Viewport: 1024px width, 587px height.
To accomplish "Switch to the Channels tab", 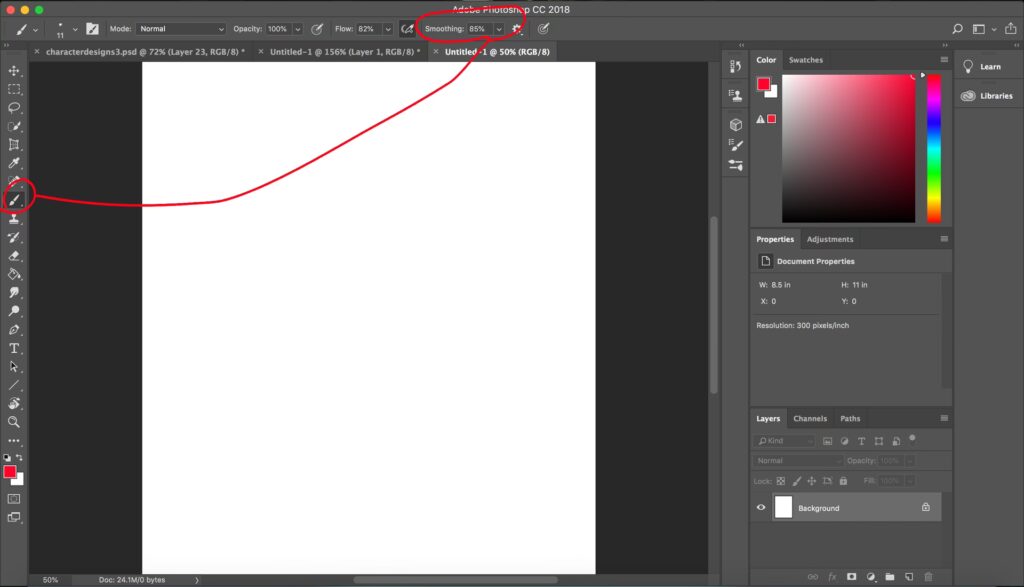I will 810,419.
